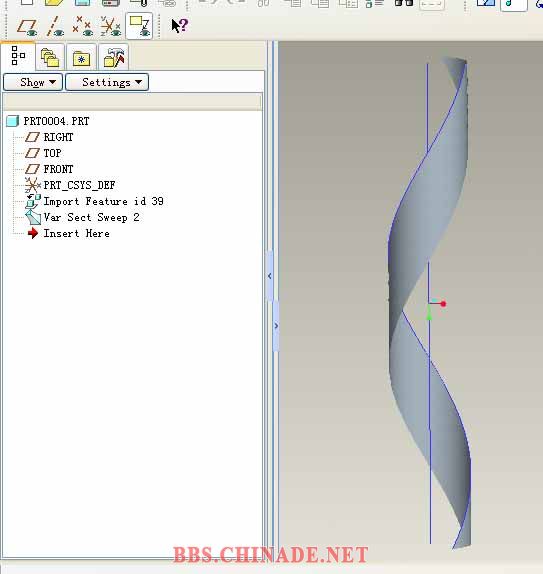Viewport: 543px width, 574px height.
Task: Toggle coordinate systems display icon
Action: [x=110, y=26]
